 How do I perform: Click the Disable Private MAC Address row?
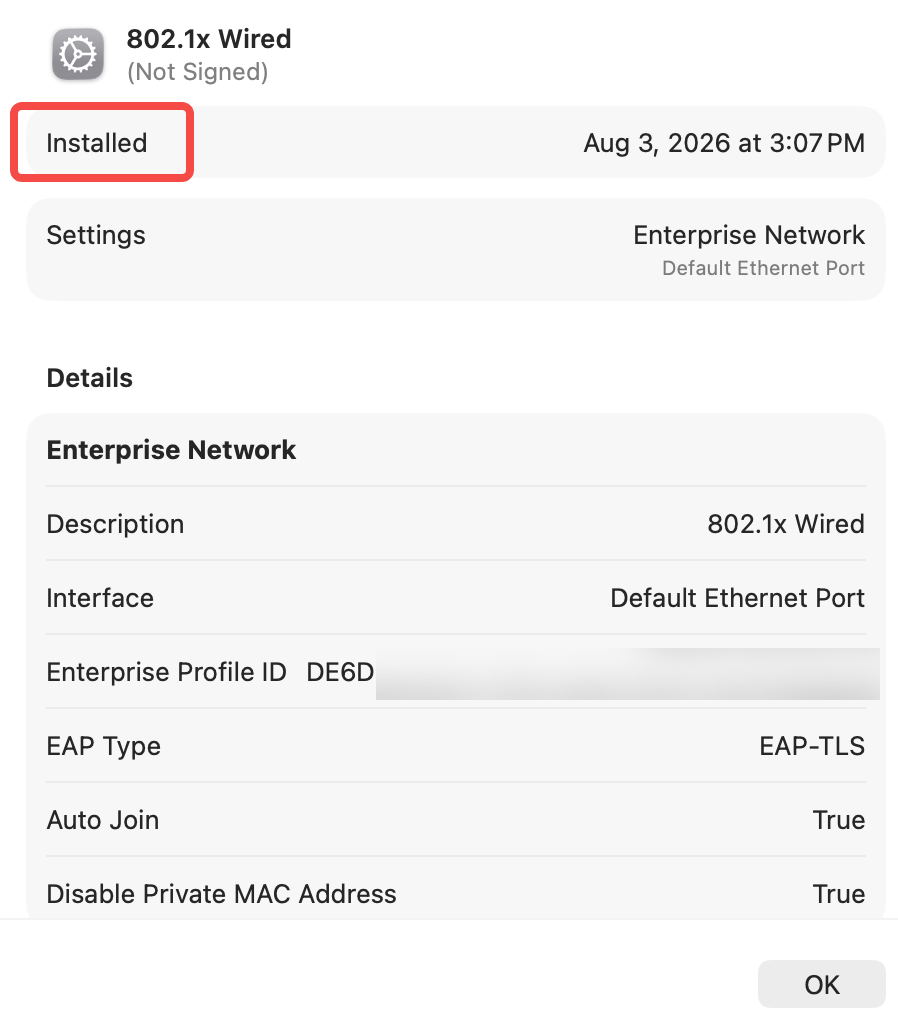pos(456,894)
